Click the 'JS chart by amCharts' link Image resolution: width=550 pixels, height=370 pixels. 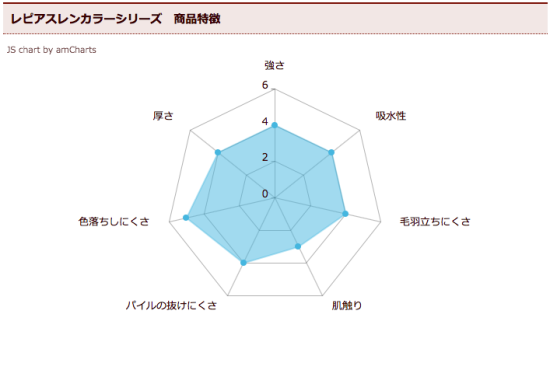52,50
